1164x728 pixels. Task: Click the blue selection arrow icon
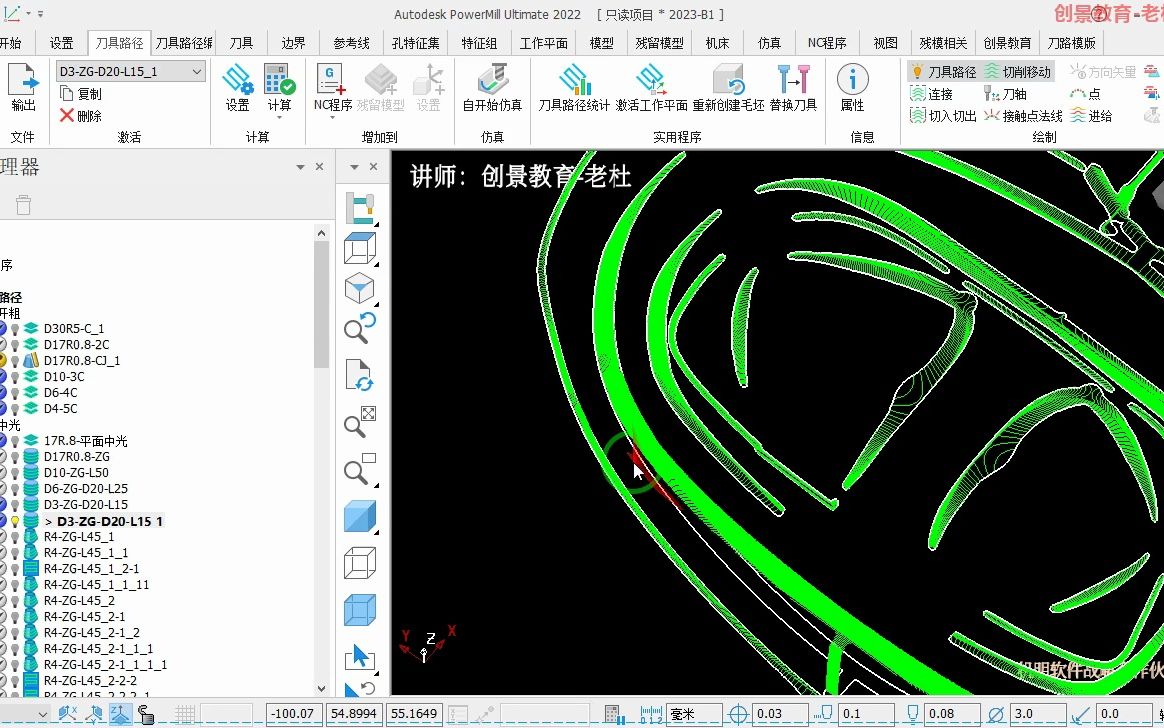coord(360,658)
